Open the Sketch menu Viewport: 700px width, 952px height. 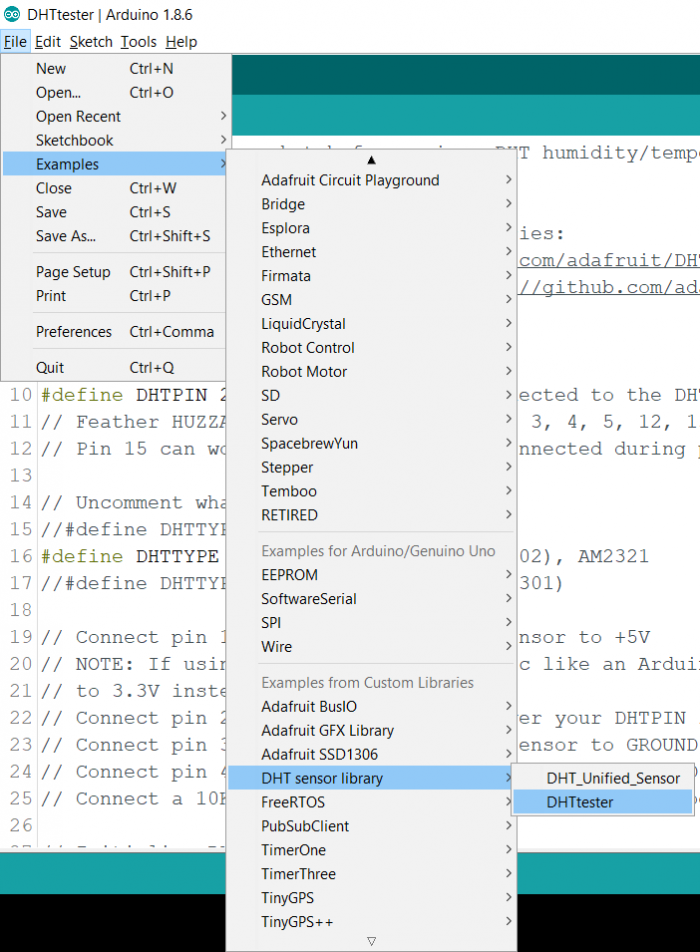[91, 42]
